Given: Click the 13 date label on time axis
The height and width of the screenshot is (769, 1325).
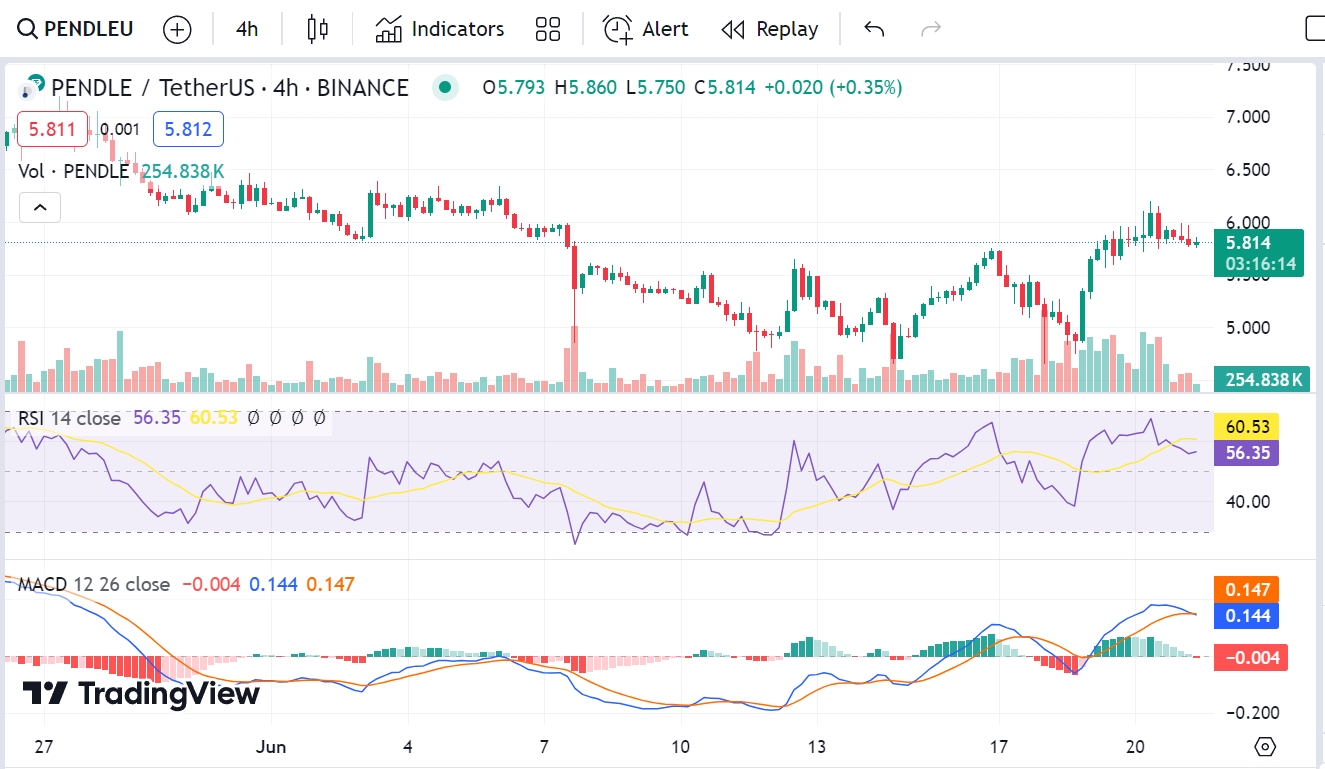Looking at the screenshot, I should click(x=817, y=747).
